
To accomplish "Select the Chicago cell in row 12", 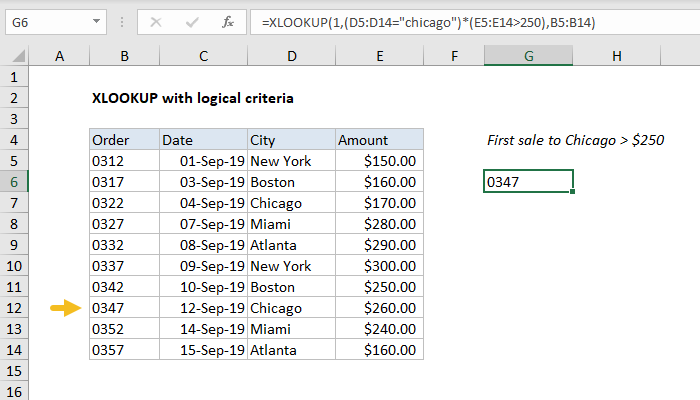I will pyautogui.click(x=290, y=308).
